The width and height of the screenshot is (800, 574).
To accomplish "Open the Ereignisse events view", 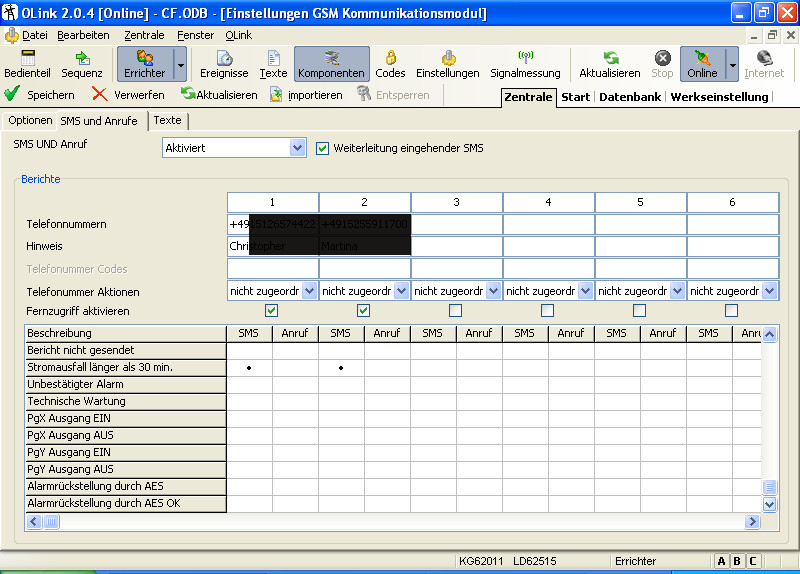I will pos(224,64).
